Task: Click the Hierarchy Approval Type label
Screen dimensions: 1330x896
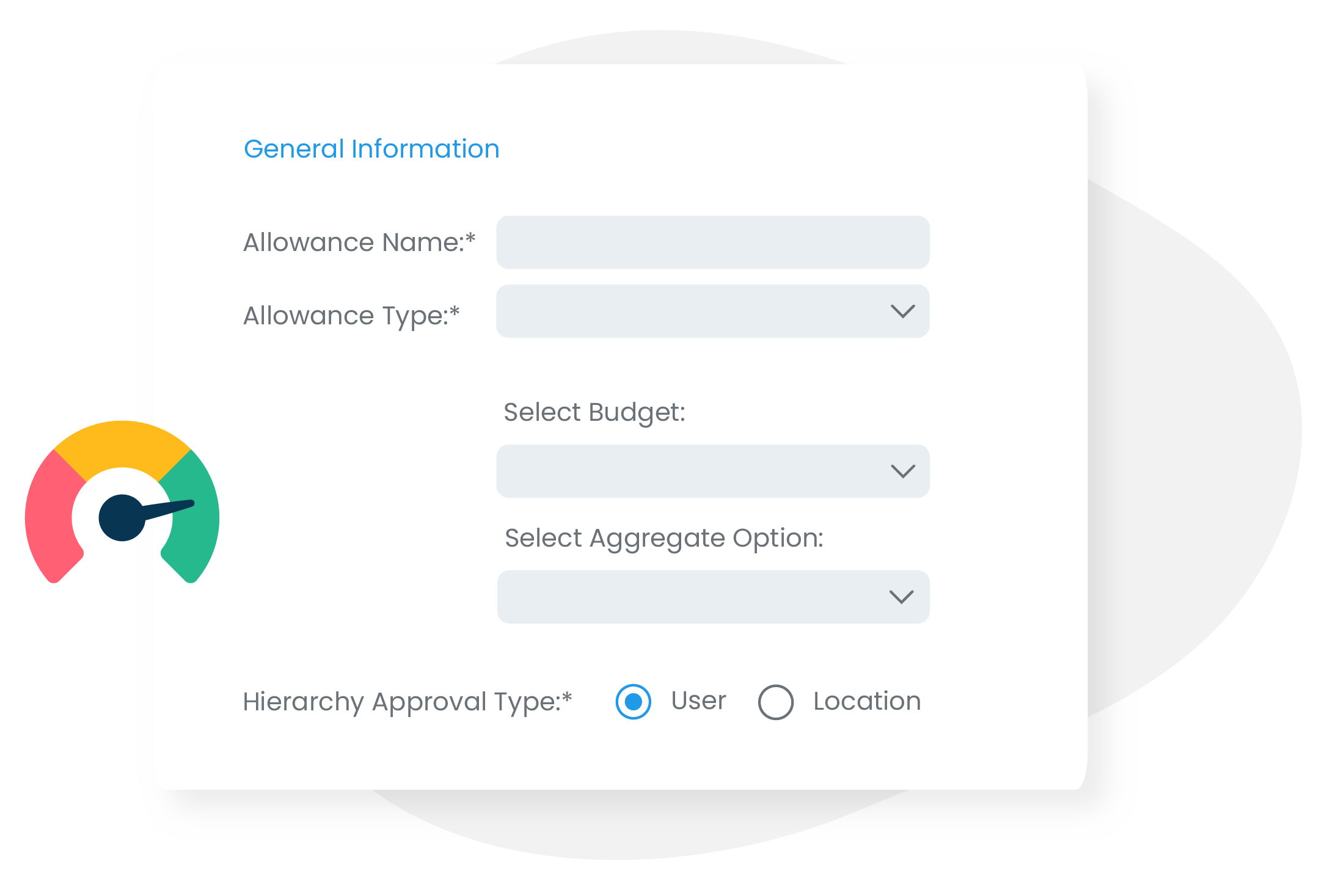Action: 407,702
